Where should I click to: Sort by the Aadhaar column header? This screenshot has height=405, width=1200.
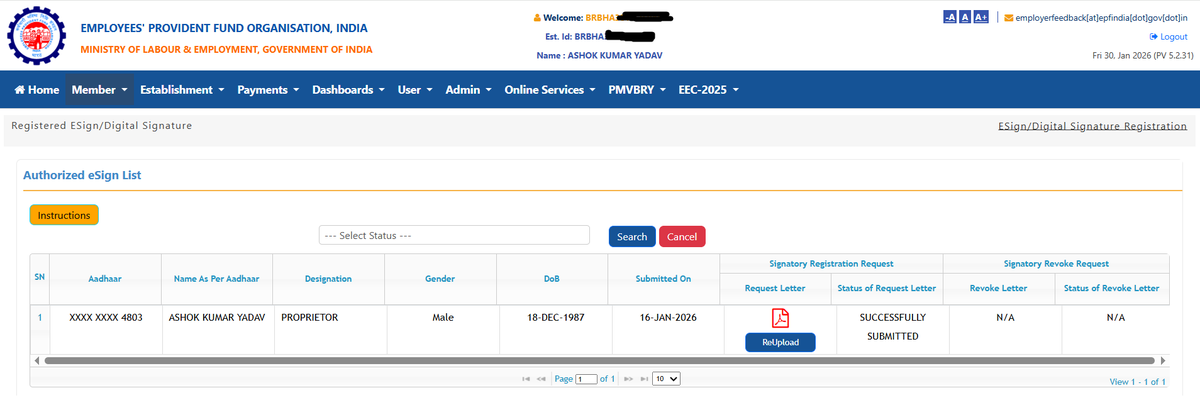[104, 279]
